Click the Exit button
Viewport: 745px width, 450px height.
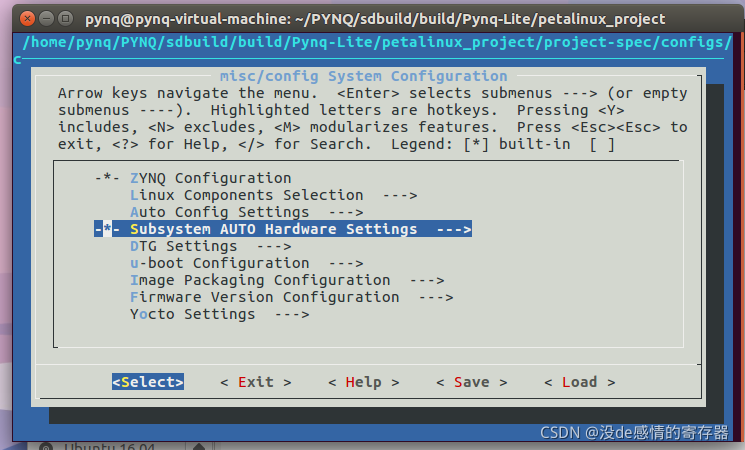256,382
